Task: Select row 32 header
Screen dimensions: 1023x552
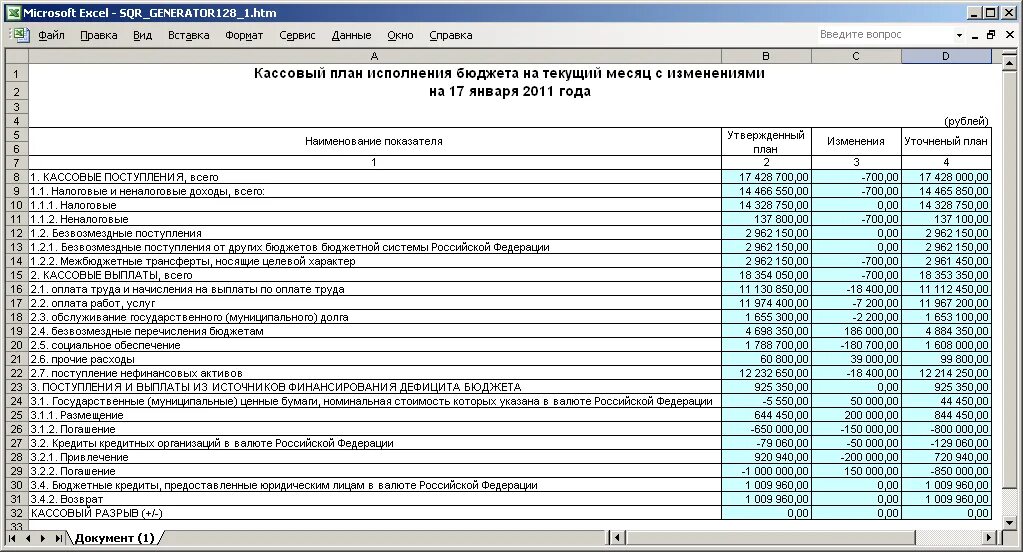Action: coord(16,513)
